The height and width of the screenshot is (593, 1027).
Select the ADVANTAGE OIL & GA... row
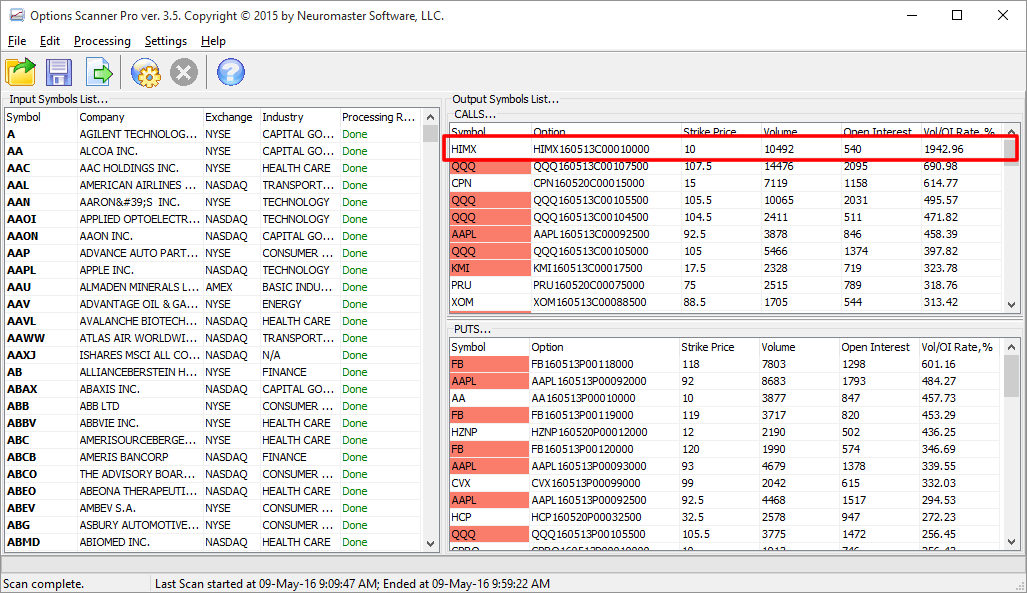213,305
